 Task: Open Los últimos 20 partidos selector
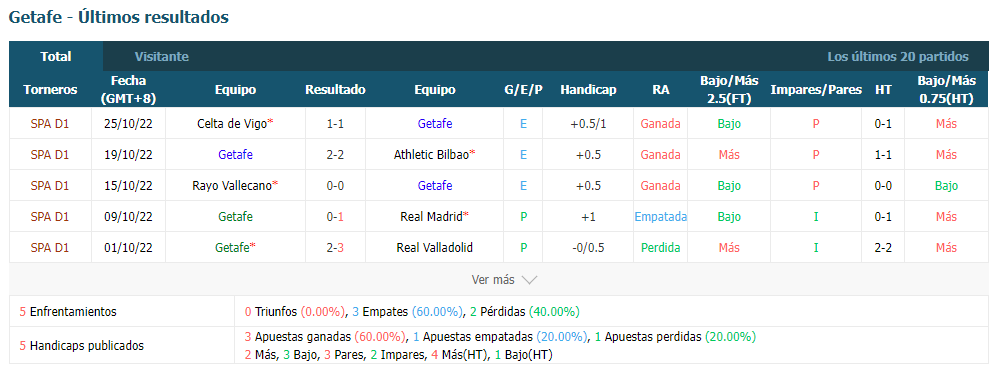[898, 56]
